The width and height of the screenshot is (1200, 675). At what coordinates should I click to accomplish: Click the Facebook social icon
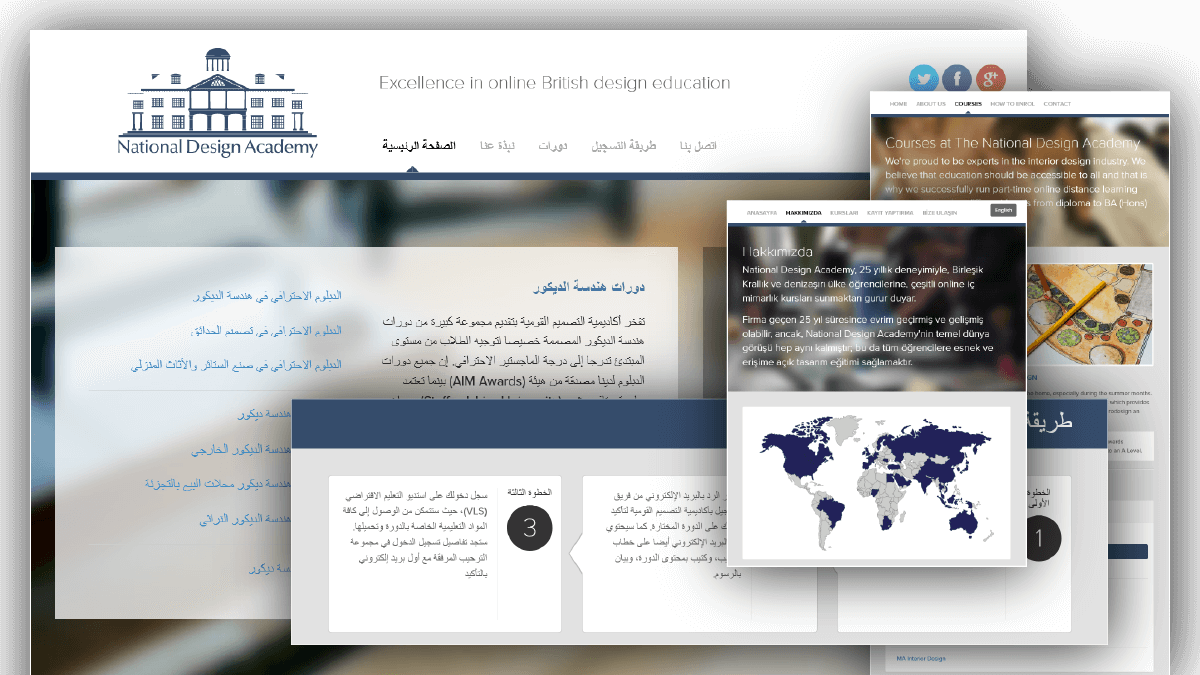click(x=956, y=78)
